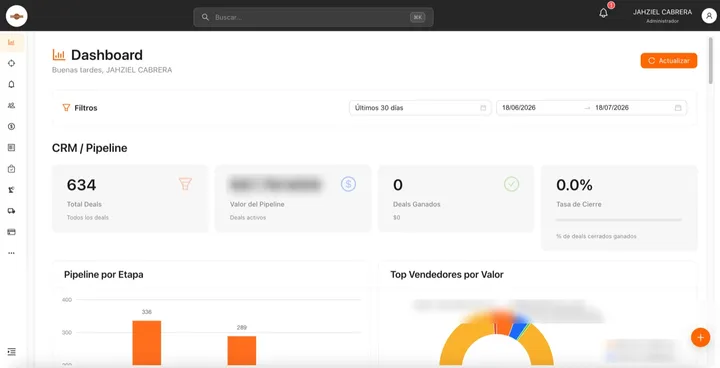720x368 pixels.
Task: Click the ⌘K shortcut badge in search
Action: (417, 17)
